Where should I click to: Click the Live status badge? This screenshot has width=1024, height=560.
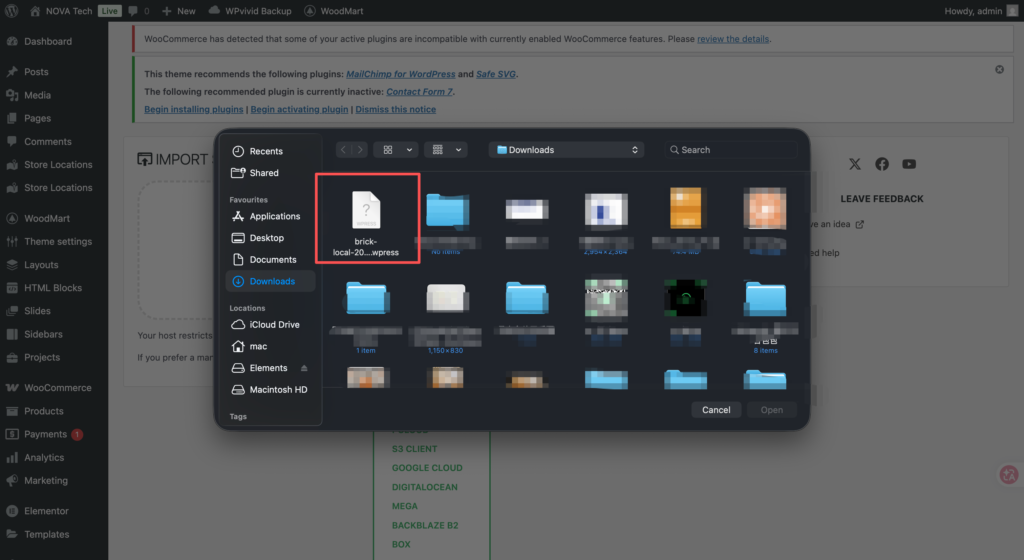(x=110, y=10)
